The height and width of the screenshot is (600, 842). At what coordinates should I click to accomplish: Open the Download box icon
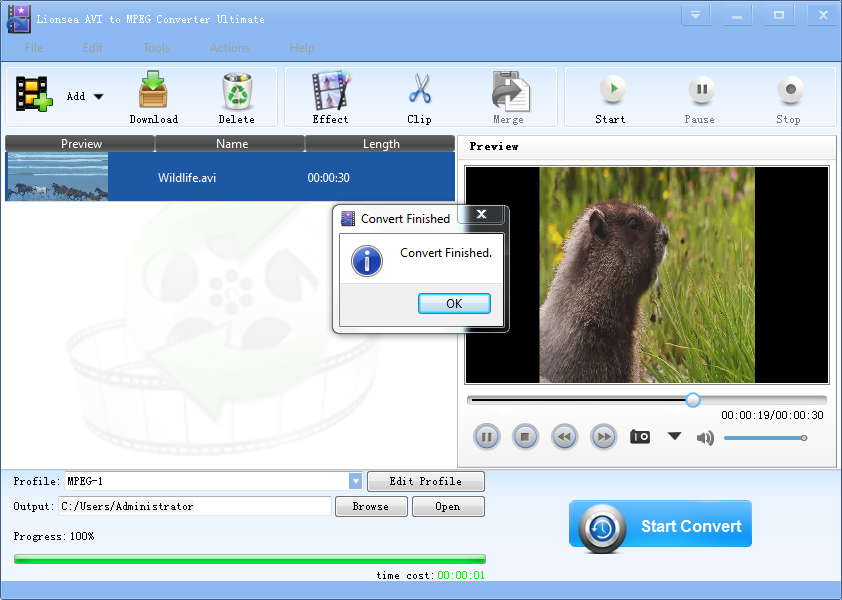coord(153,90)
